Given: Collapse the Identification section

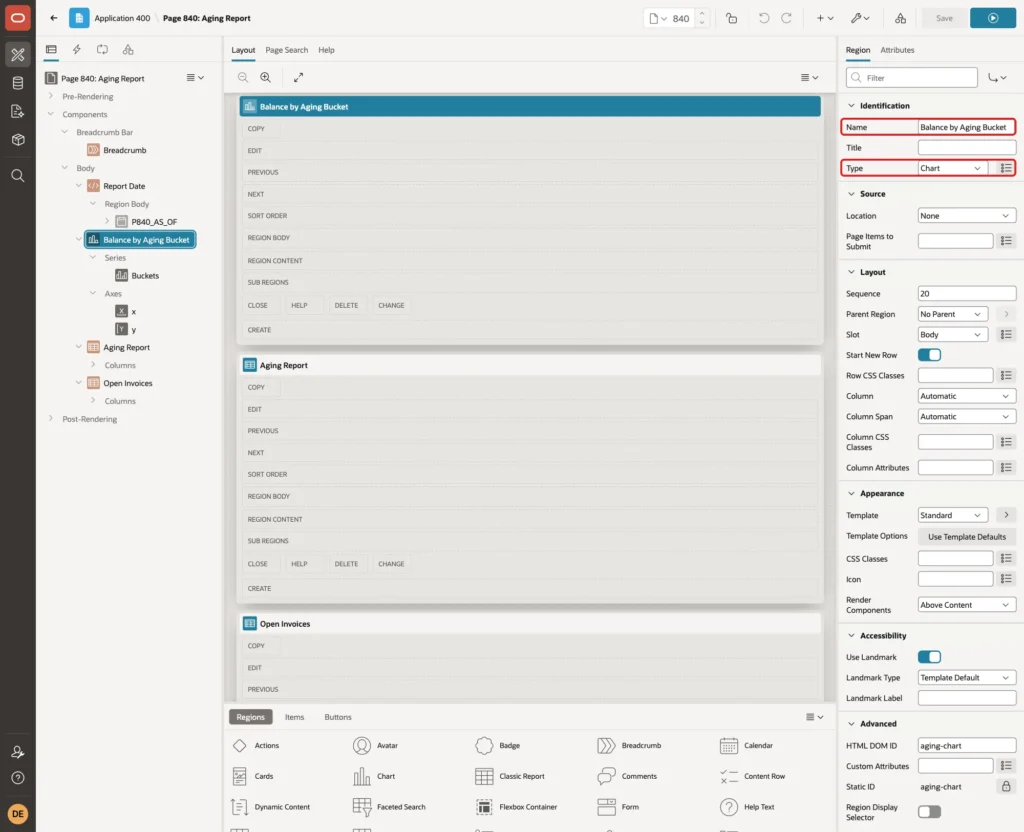Looking at the screenshot, I should click(x=851, y=106).
